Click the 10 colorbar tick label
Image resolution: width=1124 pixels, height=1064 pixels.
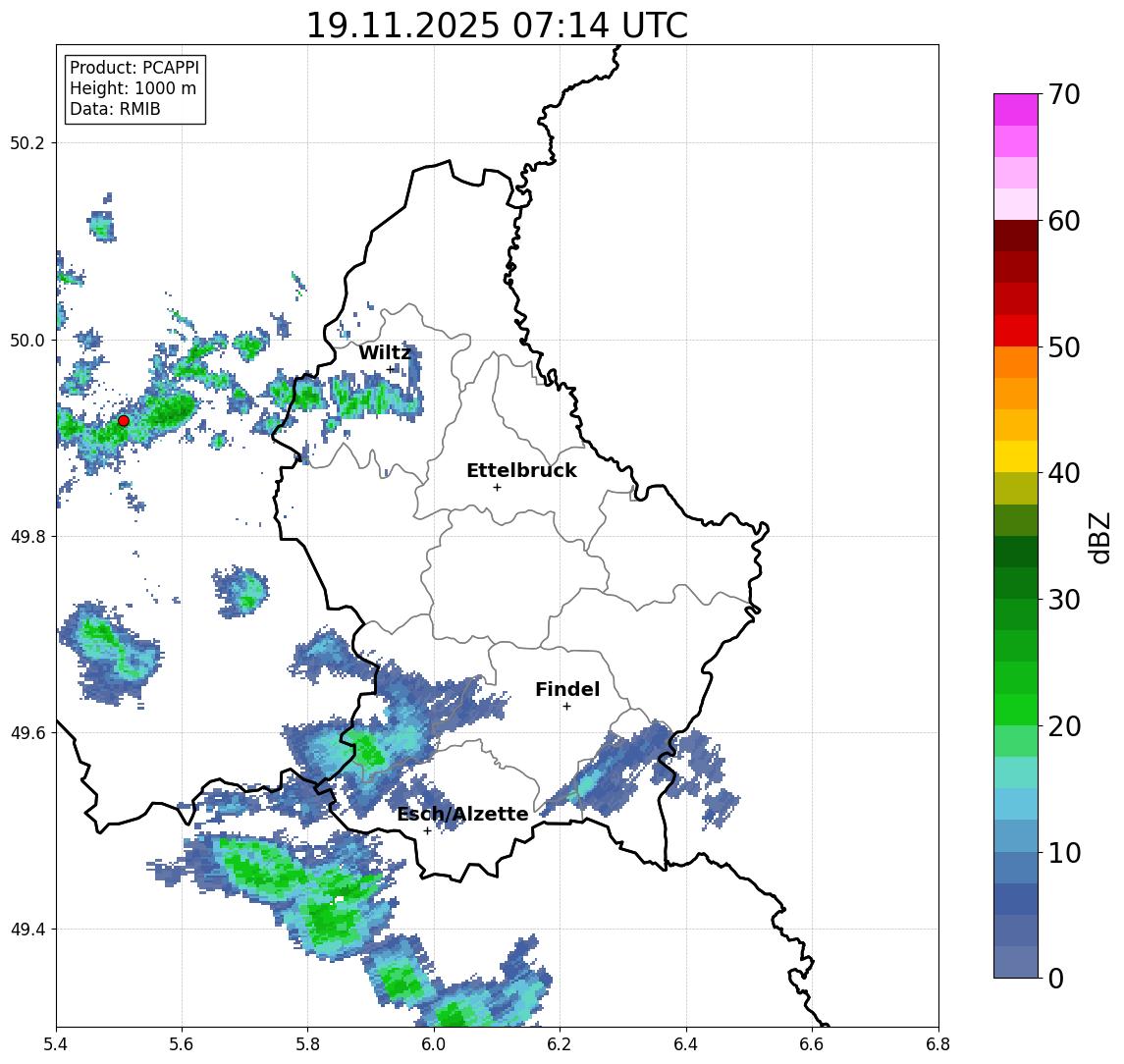1064,853
